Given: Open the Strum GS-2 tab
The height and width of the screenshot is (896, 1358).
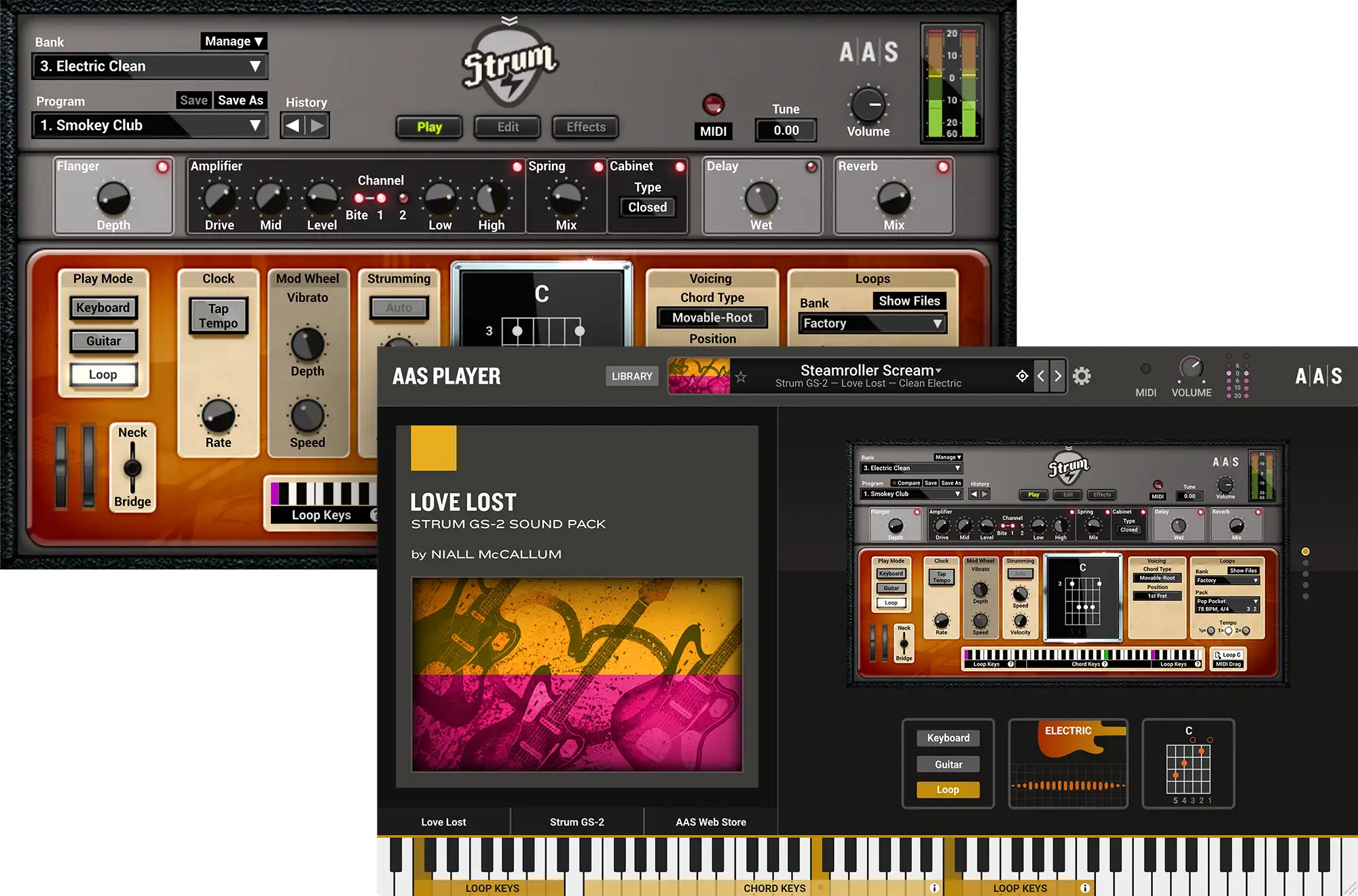Looking at the screenshot, I should click(577, 822).
